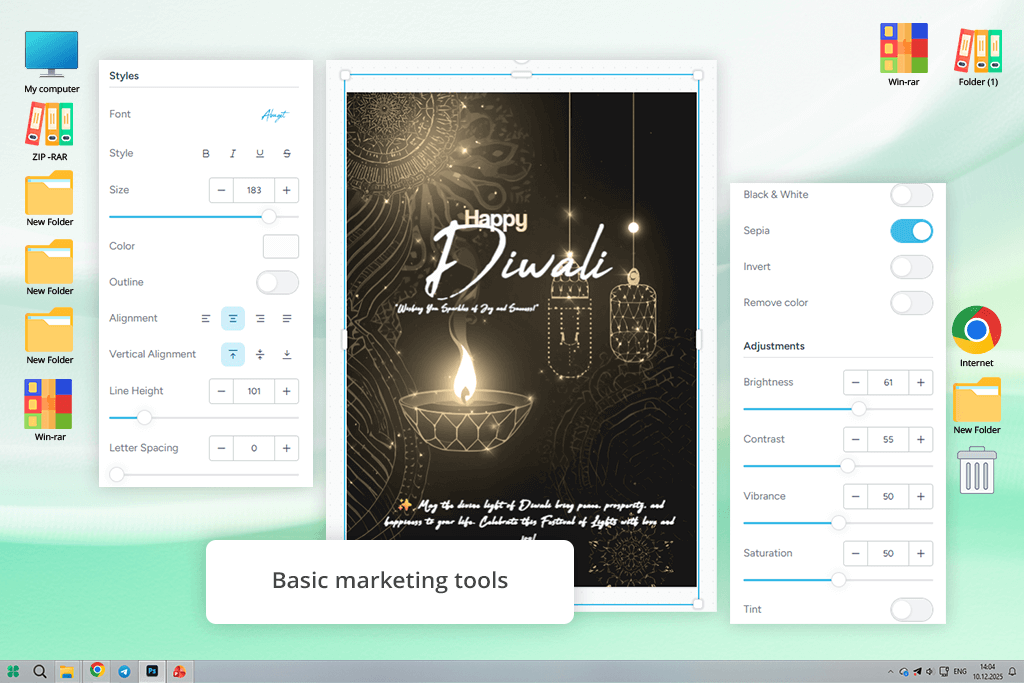Increase the Saturation value

point(920,554)
